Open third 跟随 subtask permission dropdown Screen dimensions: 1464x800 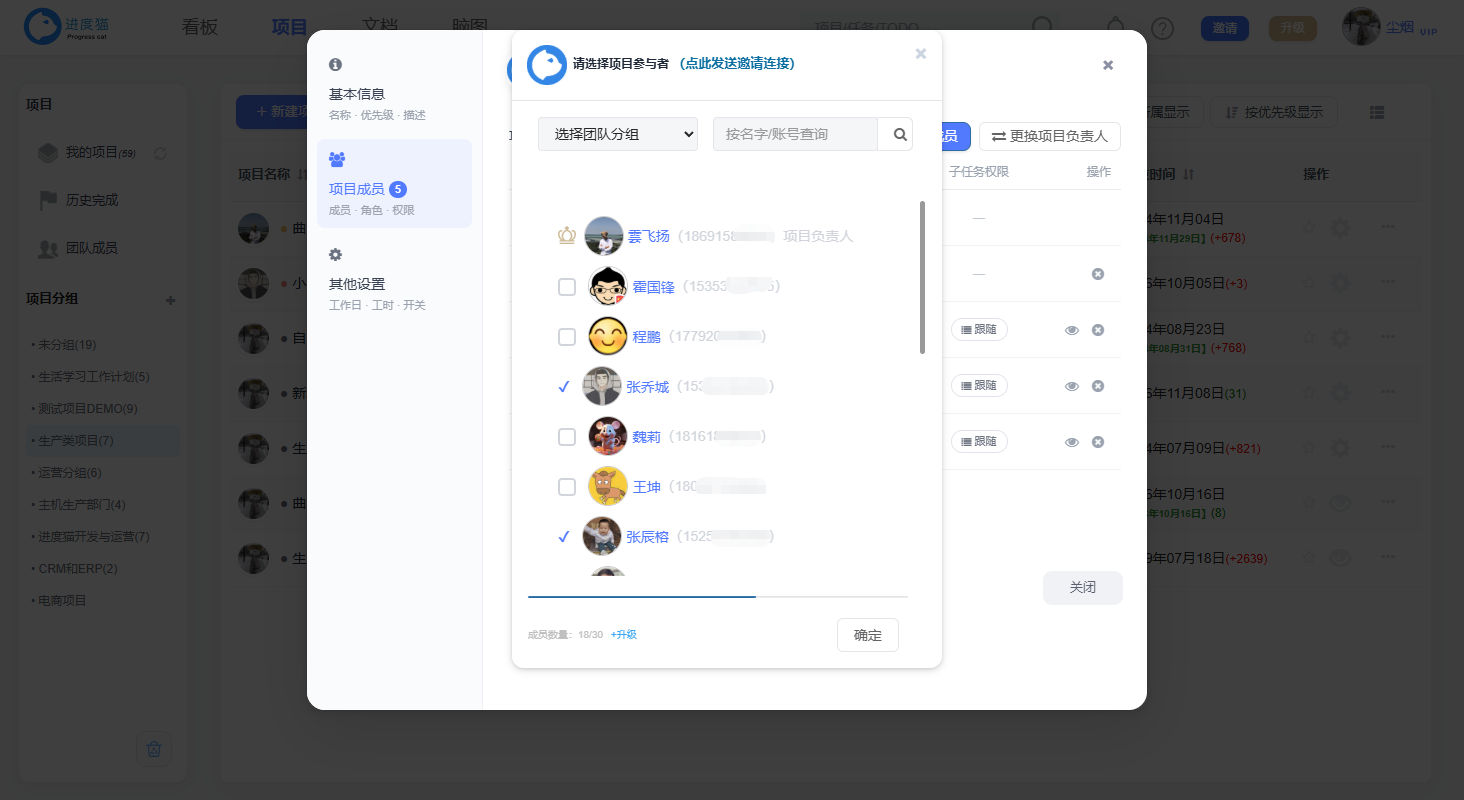coord(979,442)
